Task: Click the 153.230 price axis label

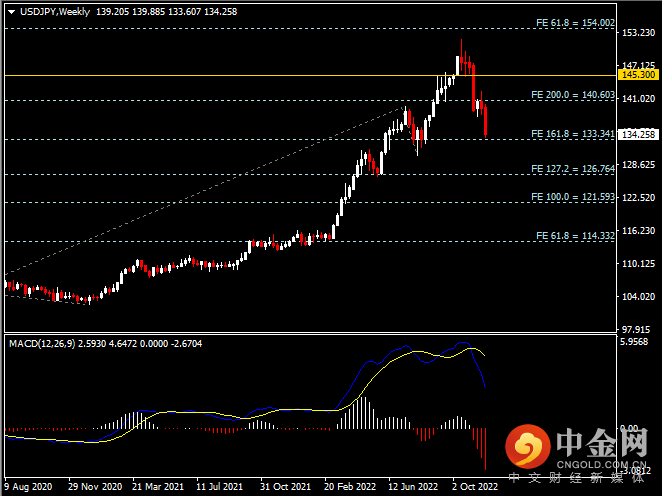Action: click(634, 33)
